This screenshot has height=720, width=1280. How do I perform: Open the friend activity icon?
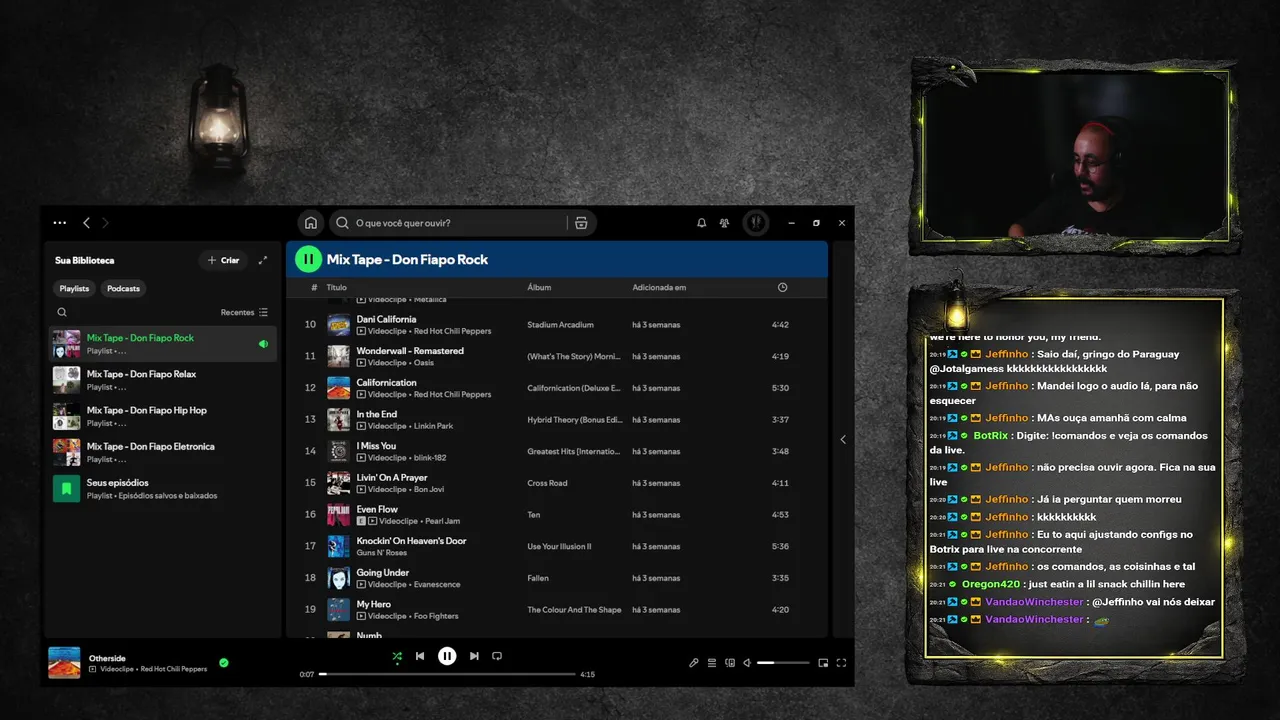click(x=725, y=223)
